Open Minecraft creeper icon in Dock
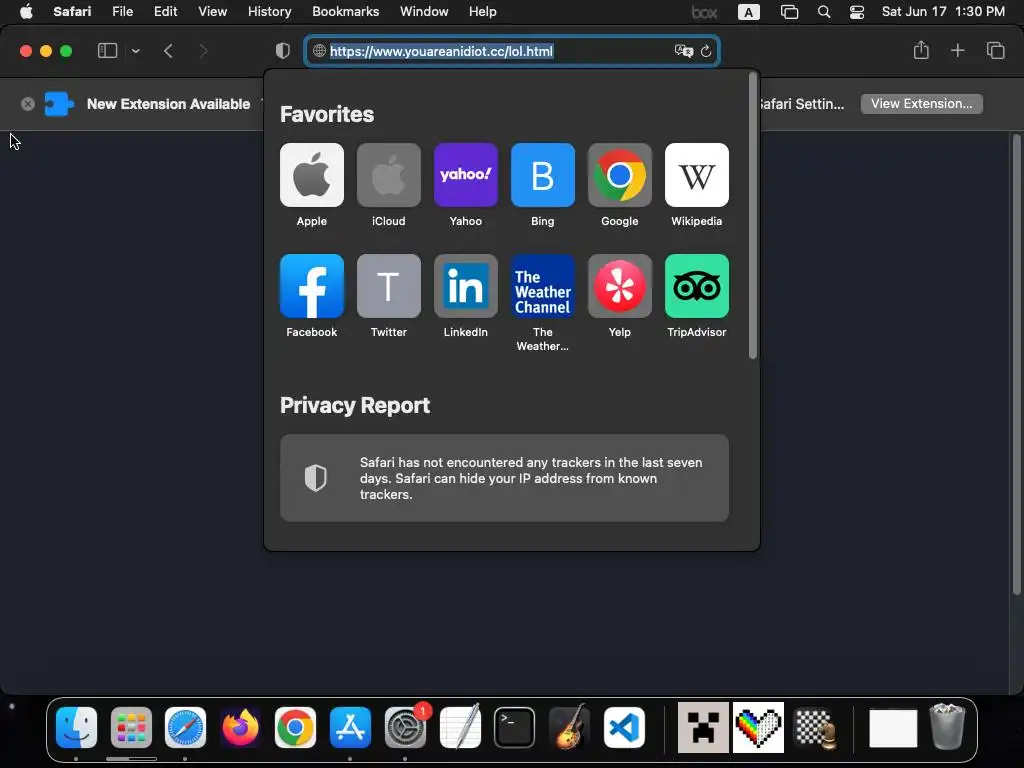The width and height of the screenshot is (1024, 768). (x=703, y=728)
